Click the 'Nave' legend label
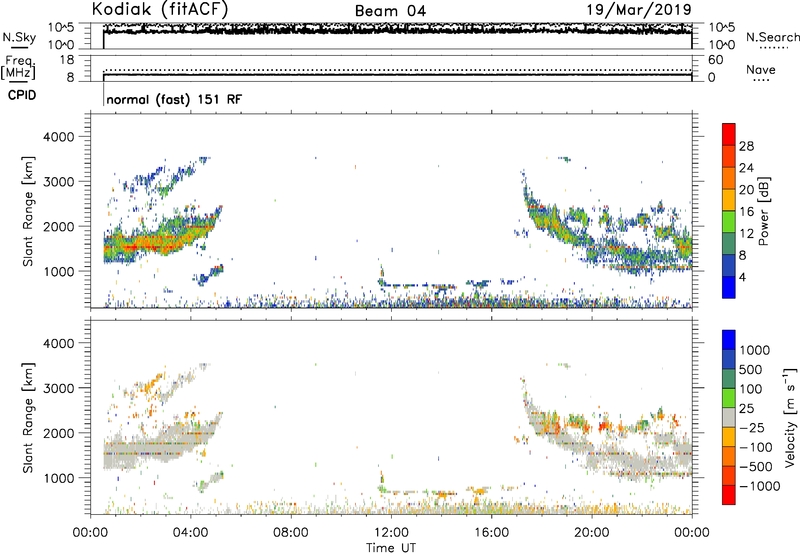800x554 pixels. coord(761,69)
